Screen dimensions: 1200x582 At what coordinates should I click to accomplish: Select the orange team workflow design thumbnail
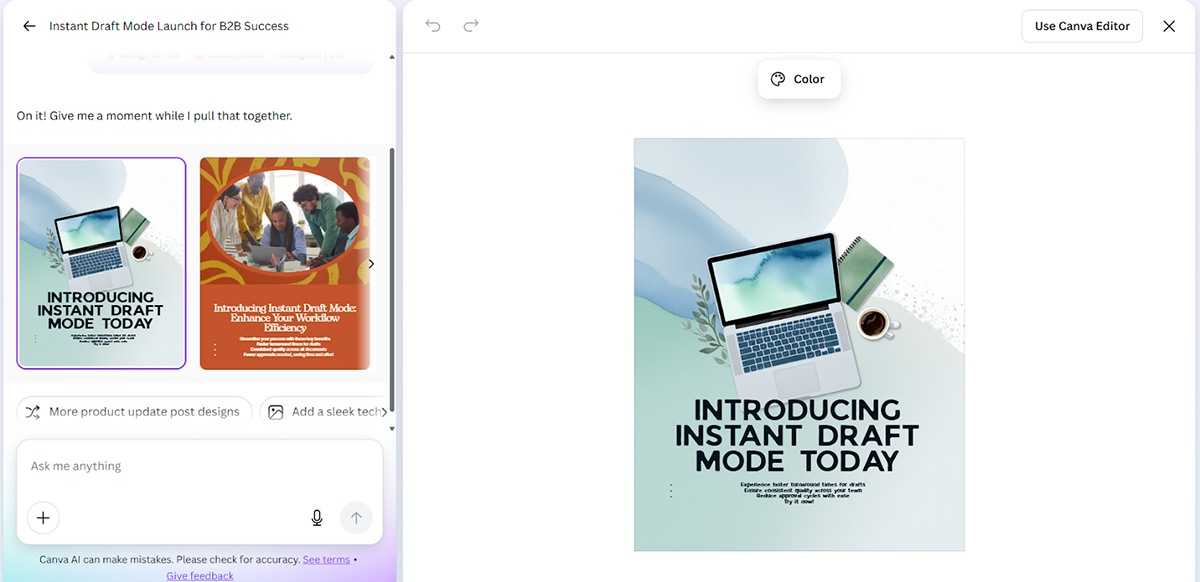click(285, 263)
